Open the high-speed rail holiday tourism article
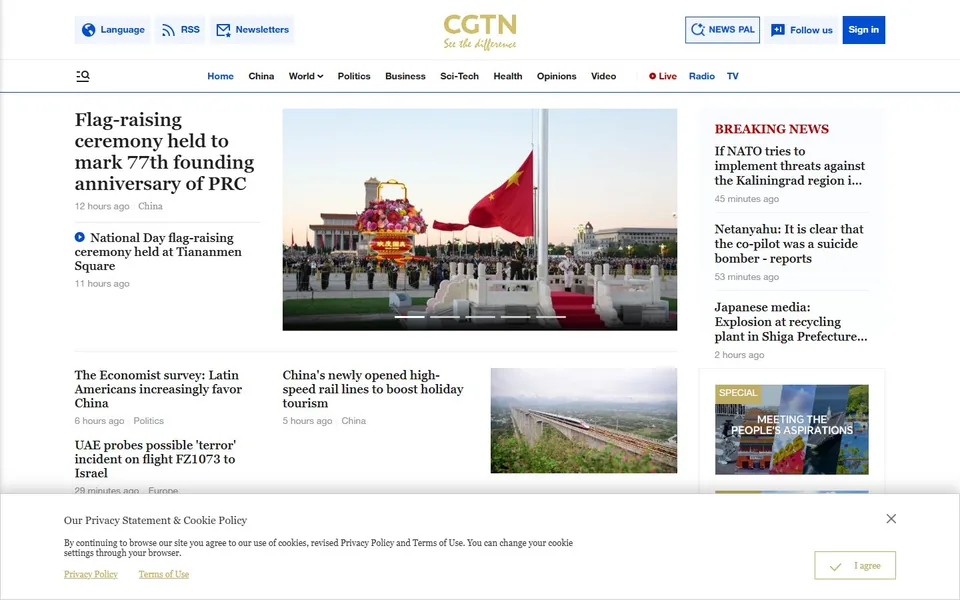The image size is (960, 600). coord(373,389)
